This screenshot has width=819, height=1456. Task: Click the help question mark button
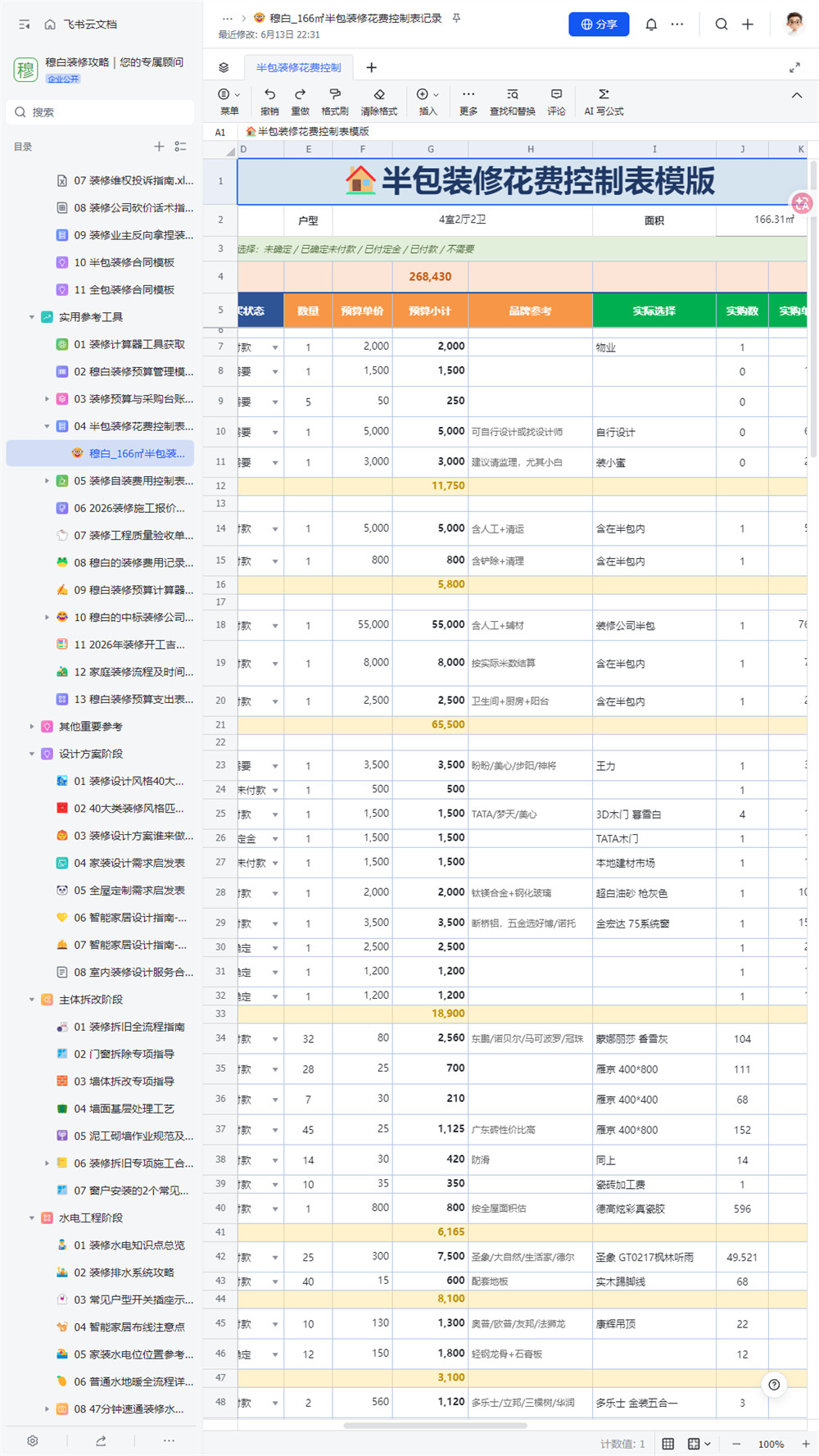(x=774, y=1385)
